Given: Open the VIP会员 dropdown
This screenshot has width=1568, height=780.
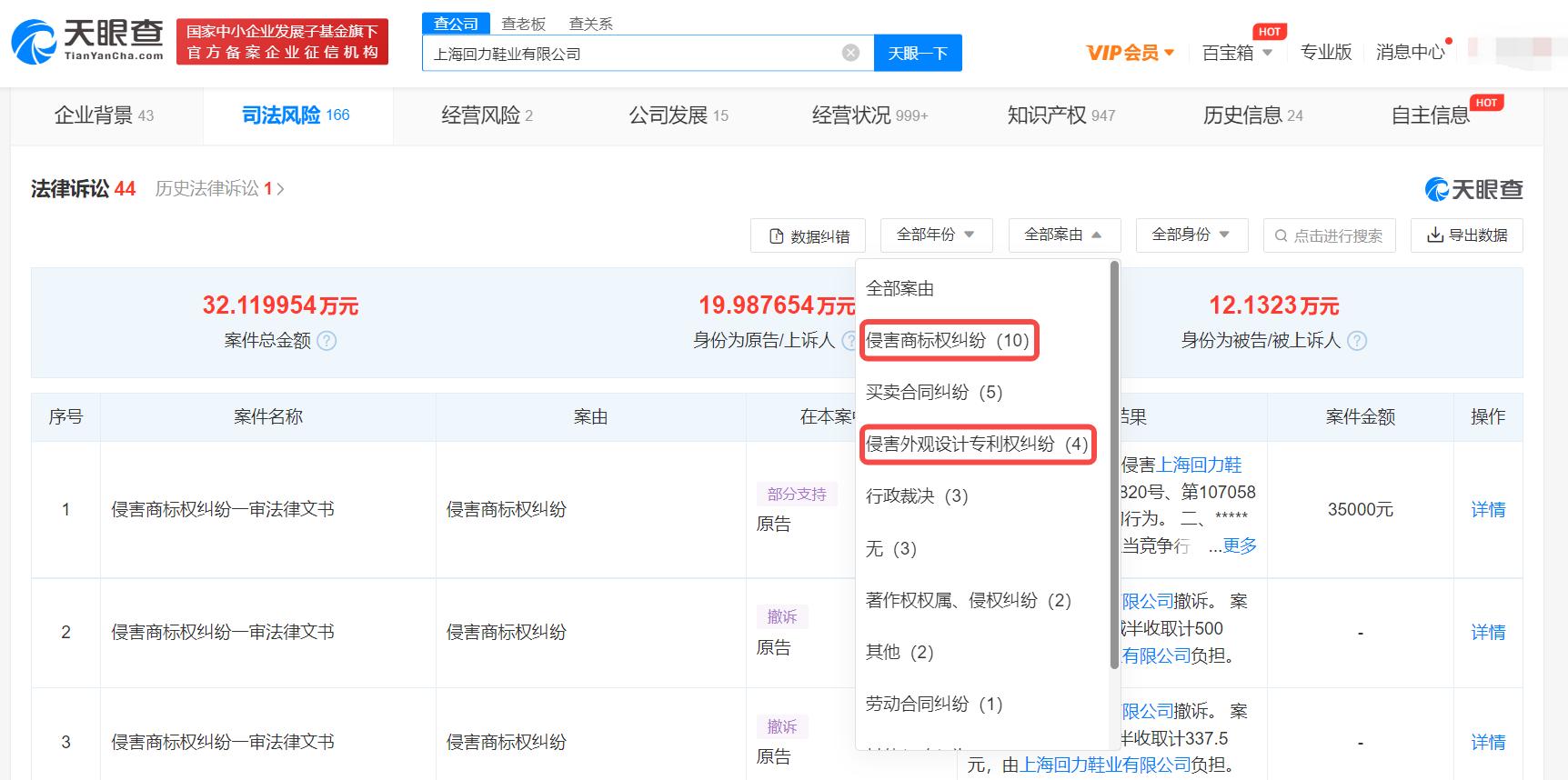Looking at the screenshot, I should [1131, 53].
